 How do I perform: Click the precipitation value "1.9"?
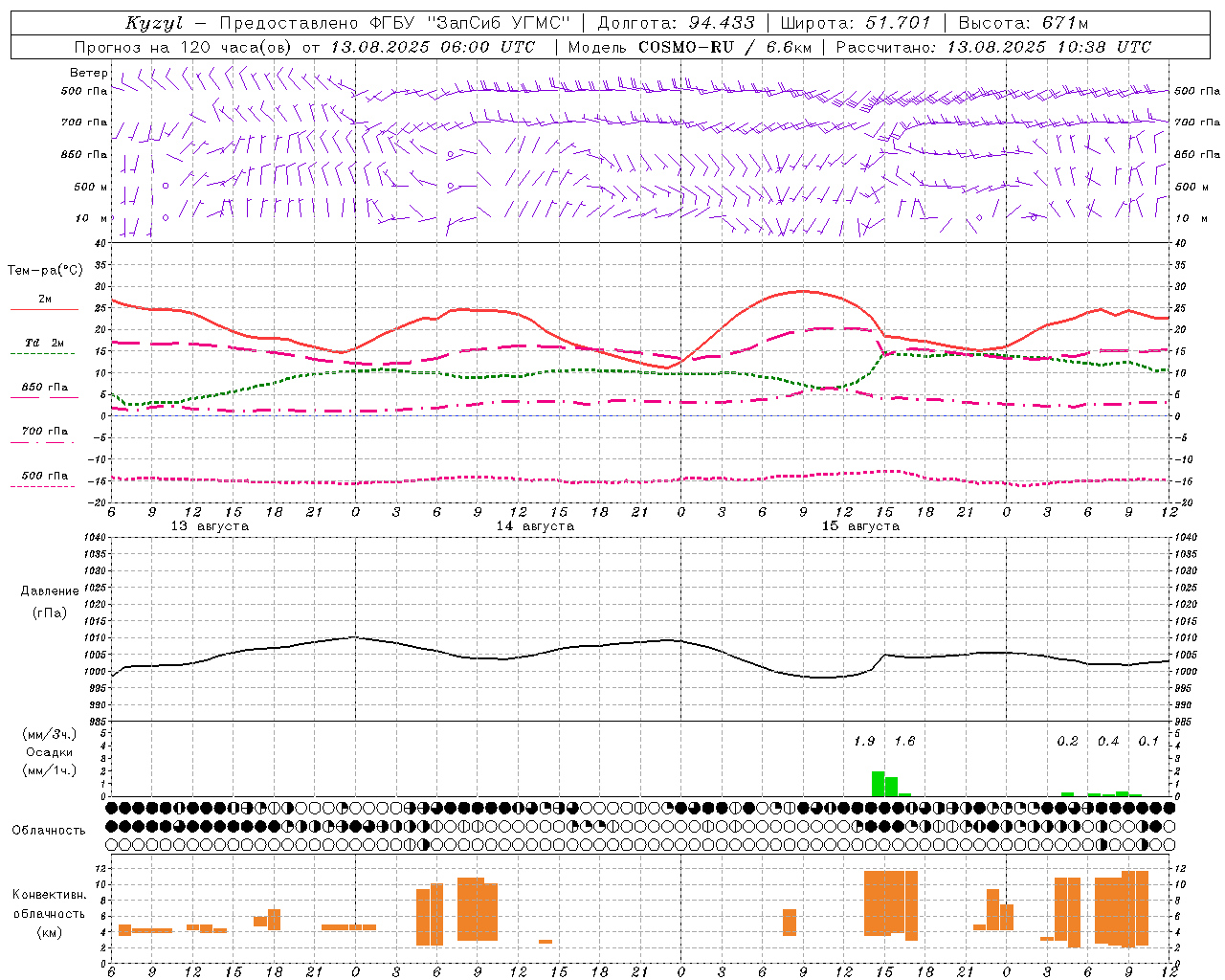864,741
